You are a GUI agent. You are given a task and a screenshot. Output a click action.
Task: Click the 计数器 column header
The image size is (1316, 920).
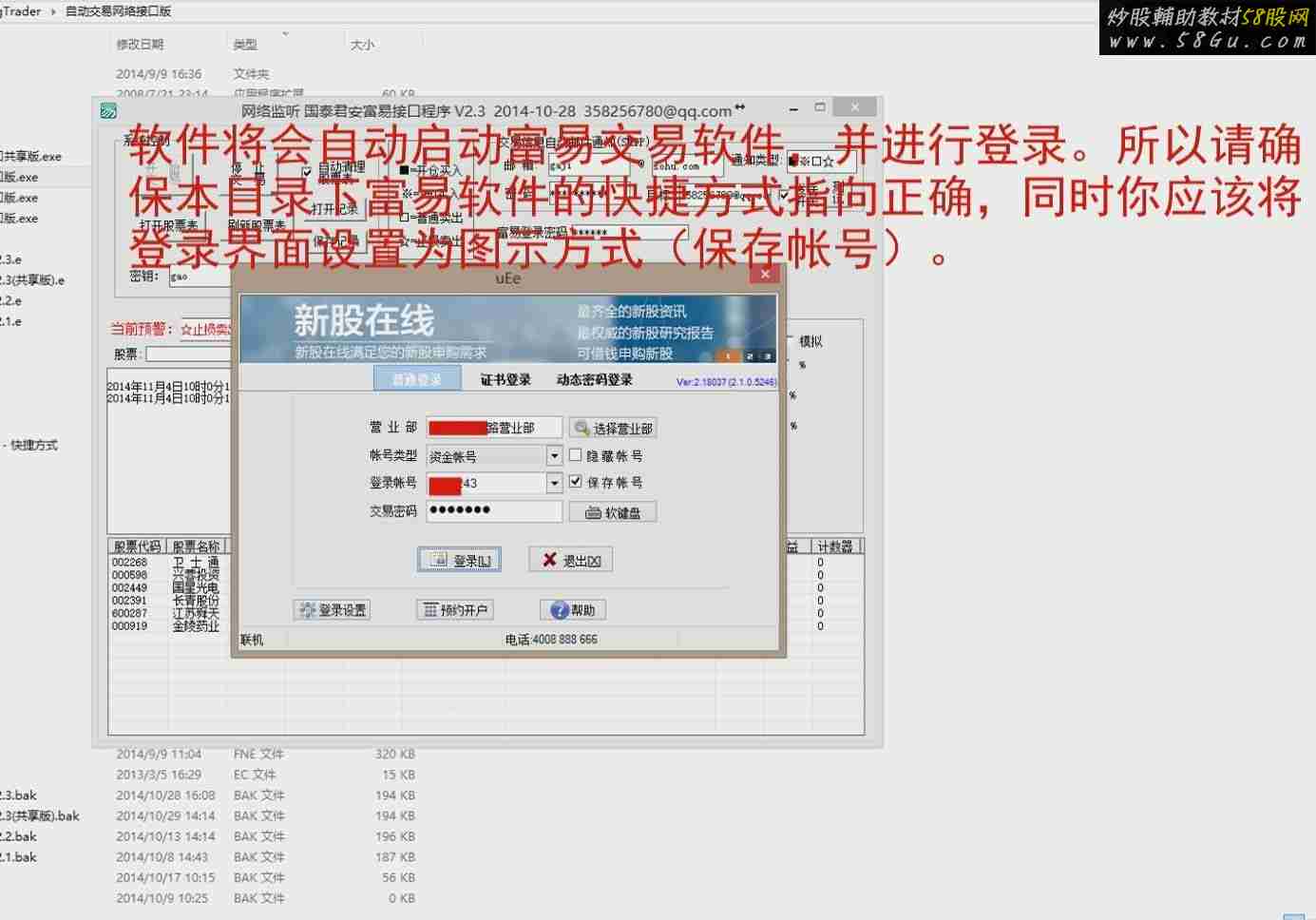(x=835, y=546)
